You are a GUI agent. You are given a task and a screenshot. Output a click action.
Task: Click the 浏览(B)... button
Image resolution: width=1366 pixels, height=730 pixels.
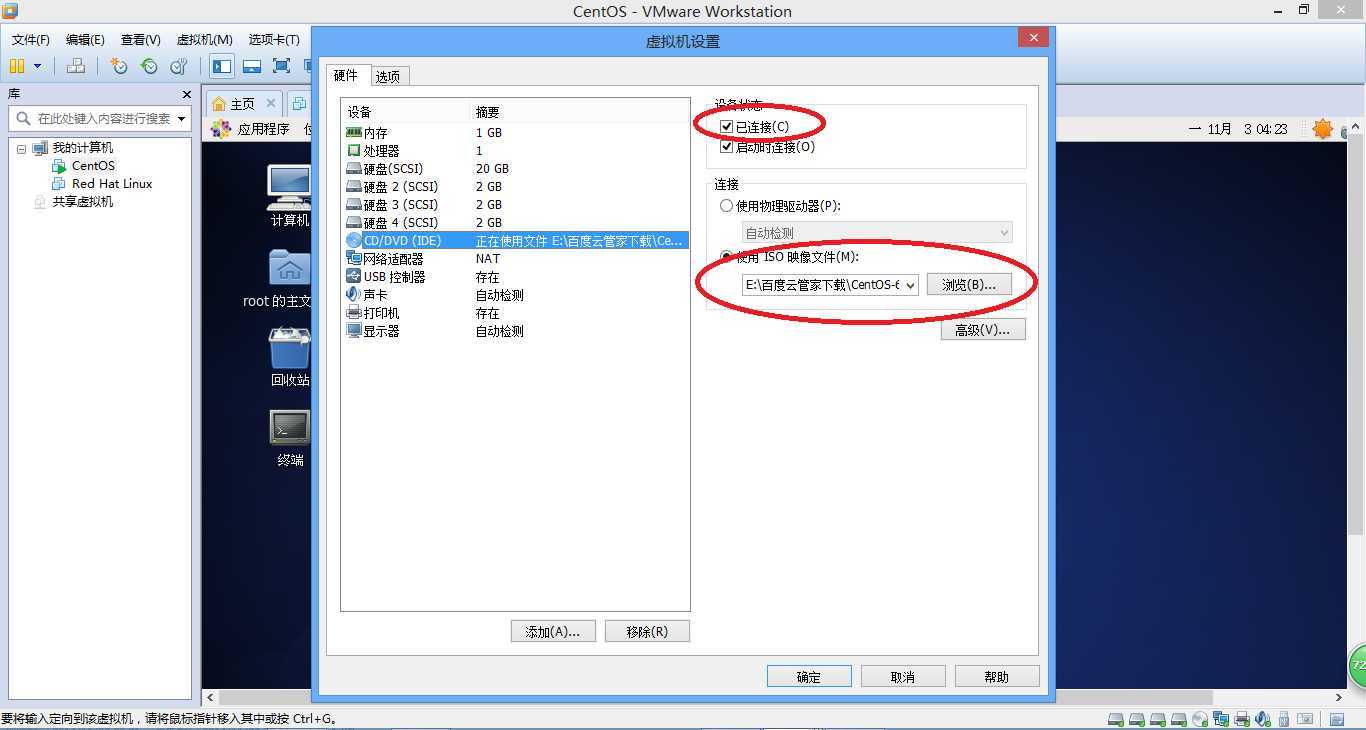(969, 285)
